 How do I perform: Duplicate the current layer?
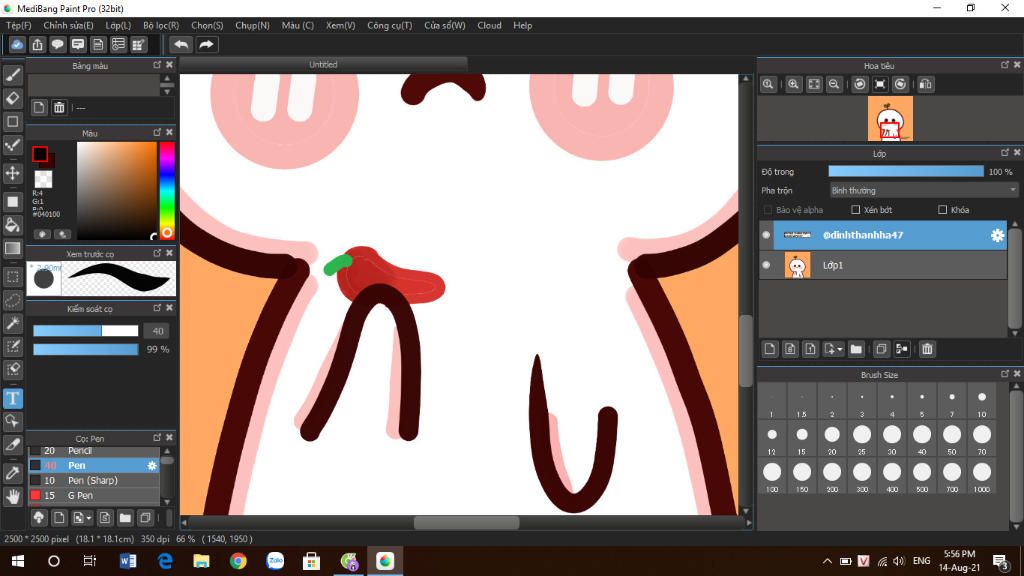click(x=881, y=349)
